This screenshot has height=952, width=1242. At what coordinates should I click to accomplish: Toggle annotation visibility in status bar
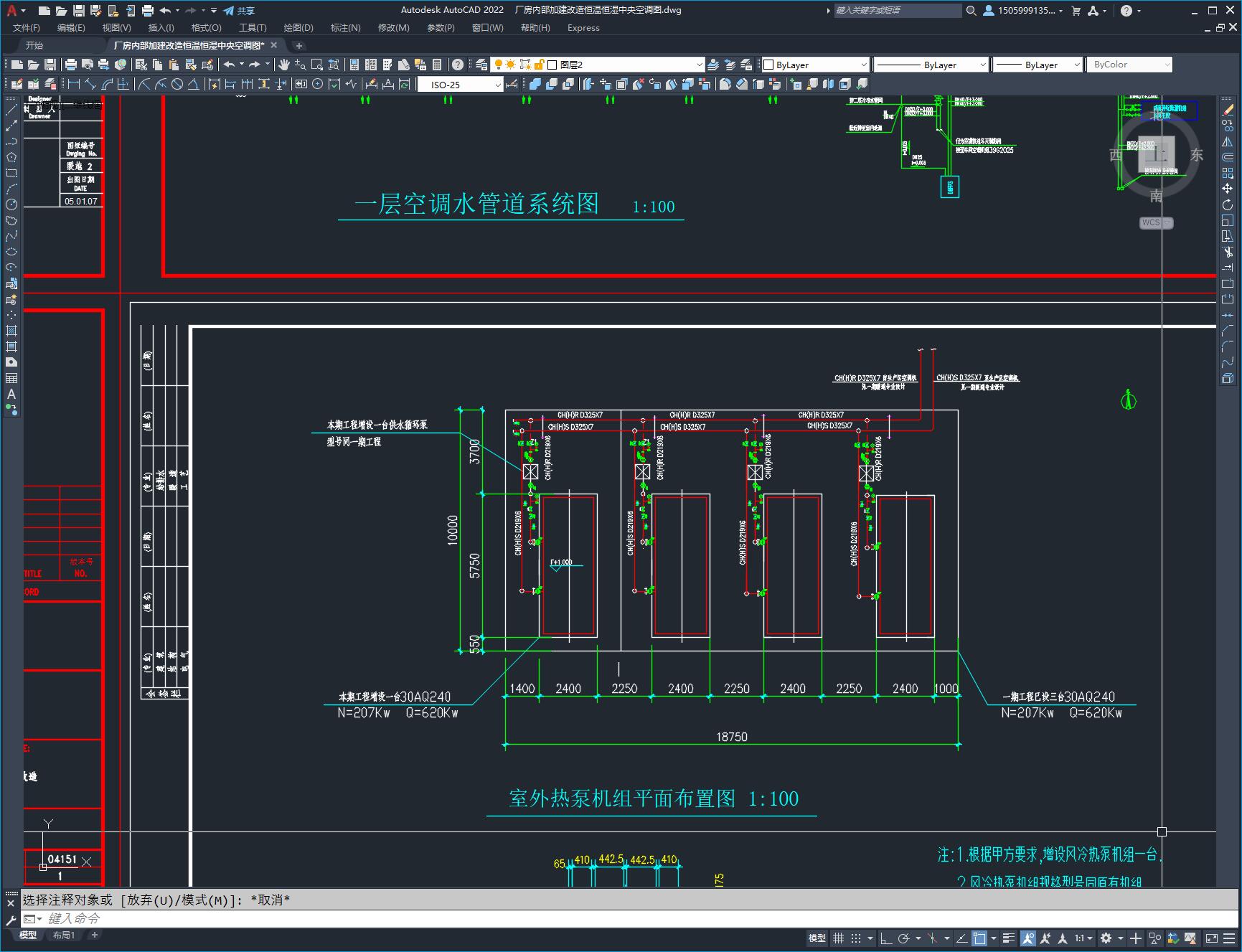[1028, 938]
